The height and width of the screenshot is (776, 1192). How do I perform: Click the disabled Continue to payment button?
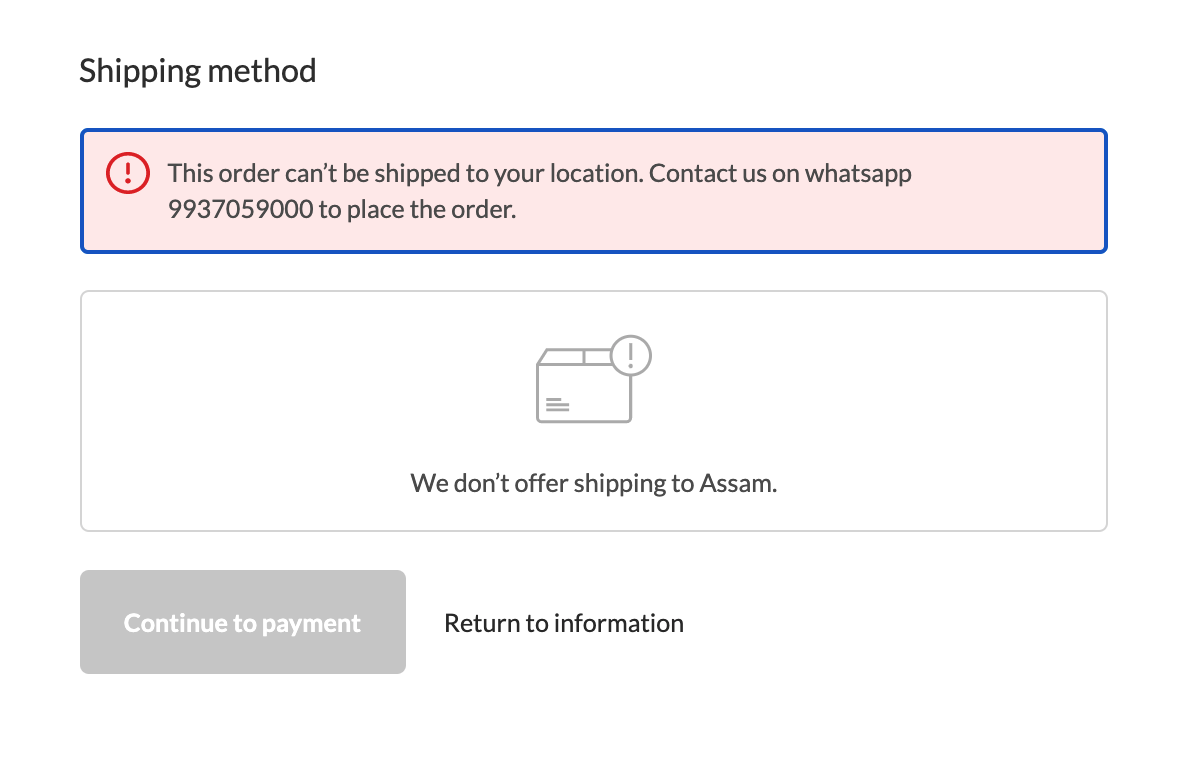243,622
